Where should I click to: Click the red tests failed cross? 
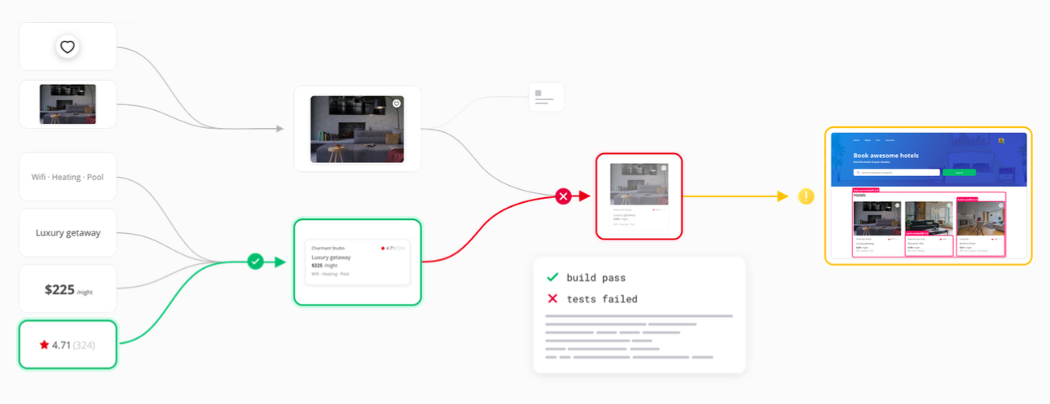pyautogui.click(x=552, y=299)
